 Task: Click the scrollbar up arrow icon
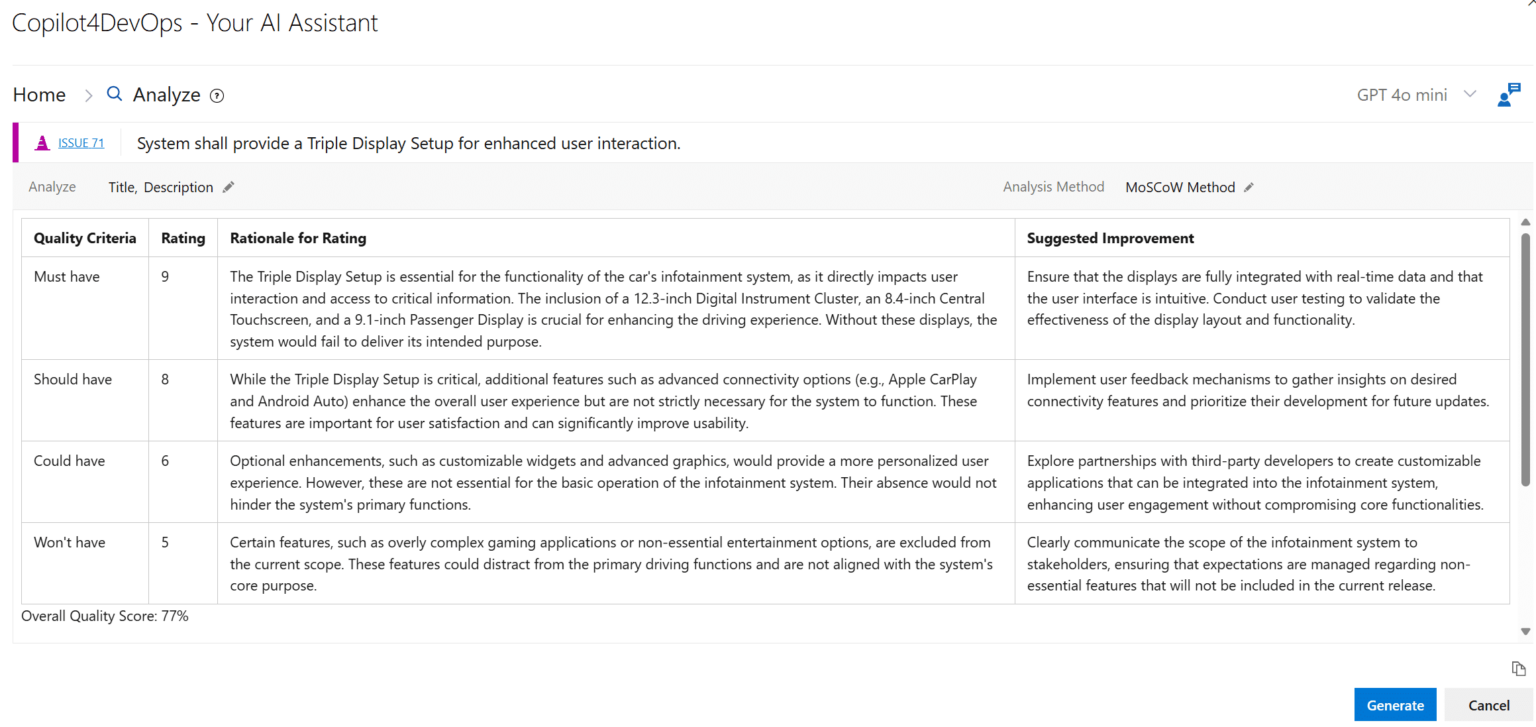[1525, 222]
